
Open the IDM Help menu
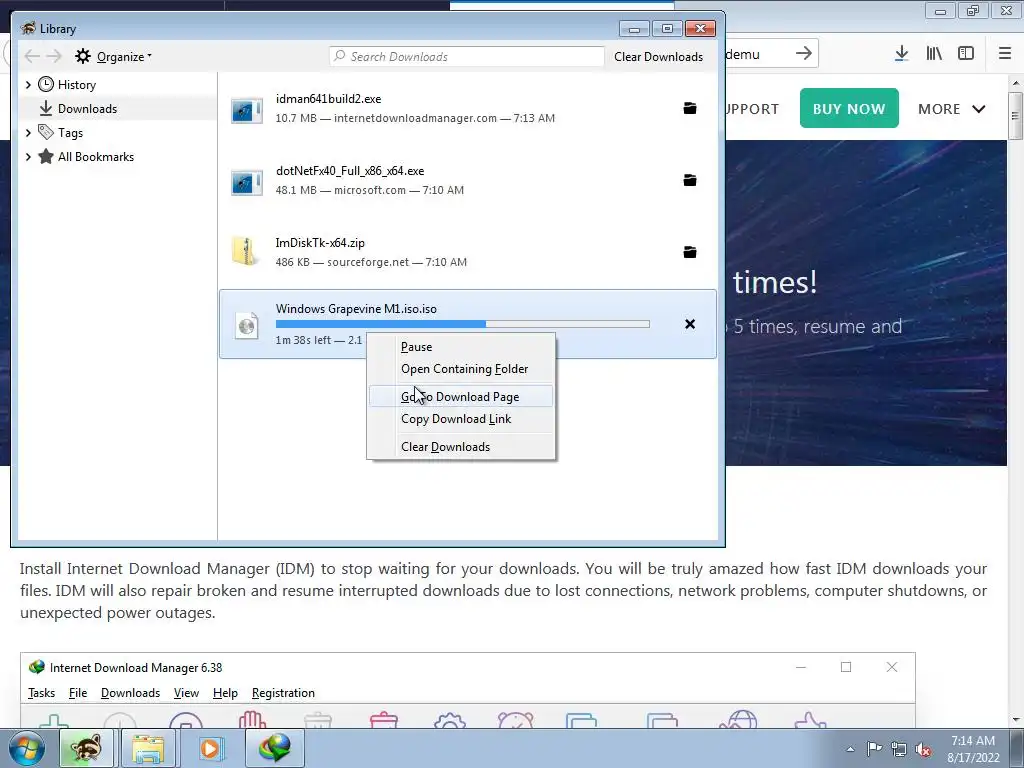coord(225,693)
